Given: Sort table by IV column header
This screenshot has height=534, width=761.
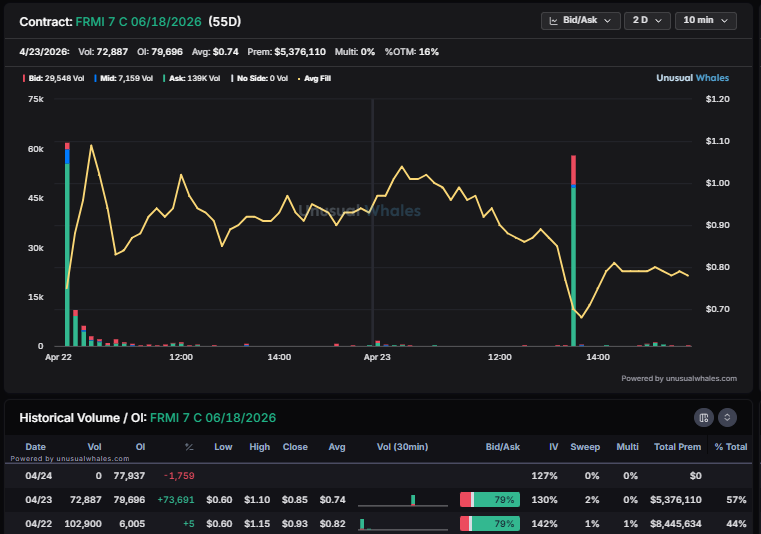Looking at the screenshot, I should [x=554, y=447].
